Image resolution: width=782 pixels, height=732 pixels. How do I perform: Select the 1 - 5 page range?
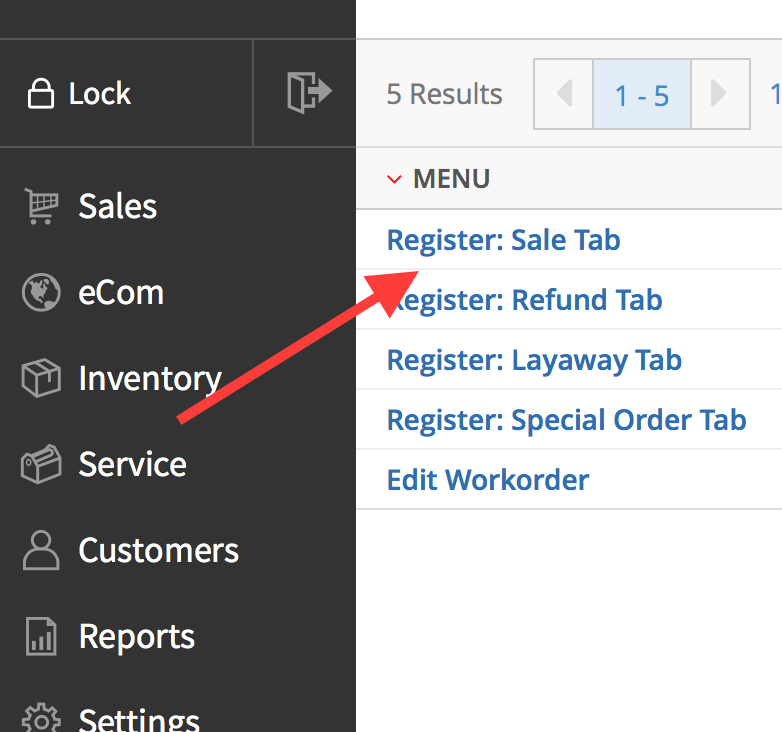click(642, 94)
